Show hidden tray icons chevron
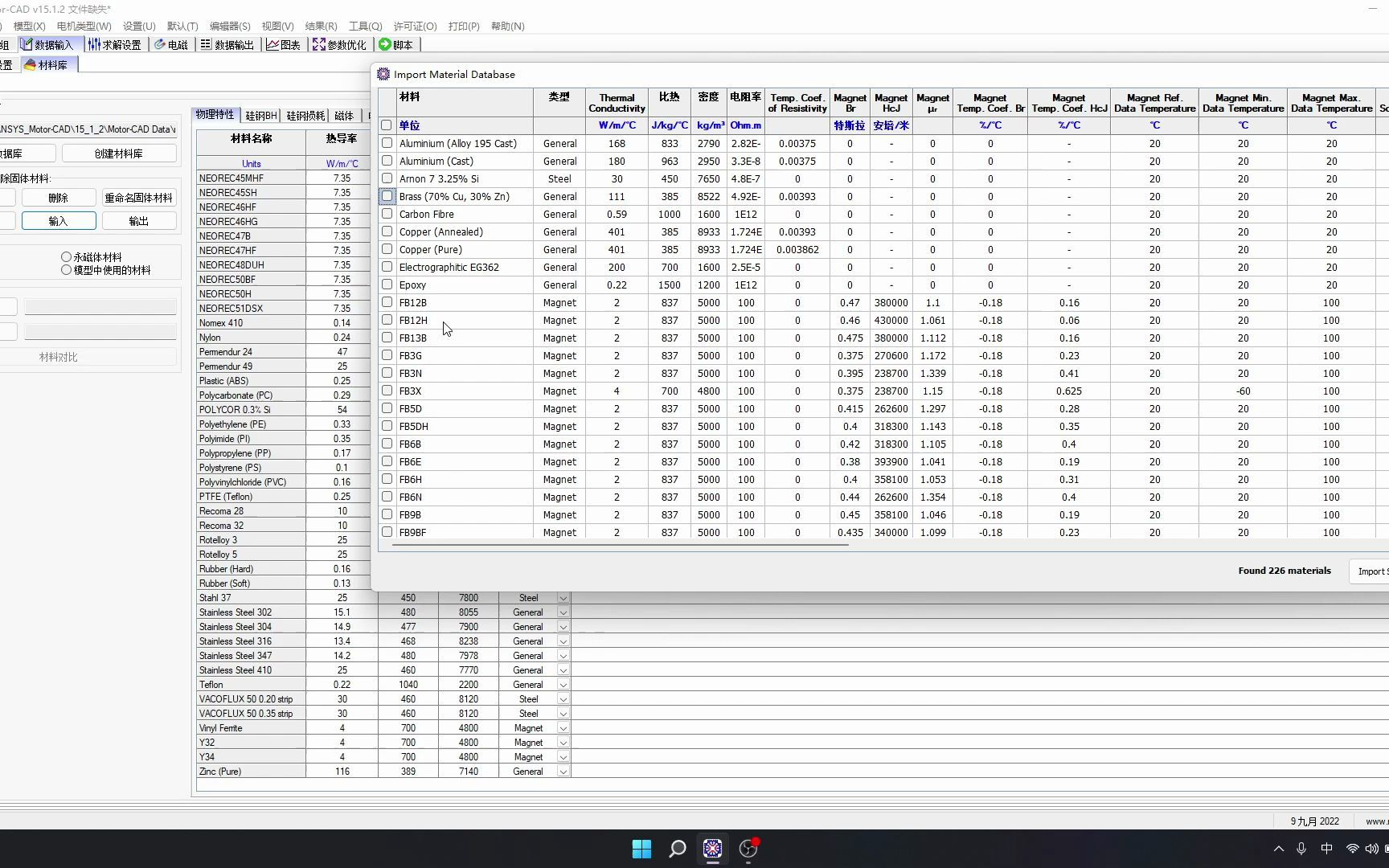Screen dimensions: 1389x868 tap(1279, 849)
